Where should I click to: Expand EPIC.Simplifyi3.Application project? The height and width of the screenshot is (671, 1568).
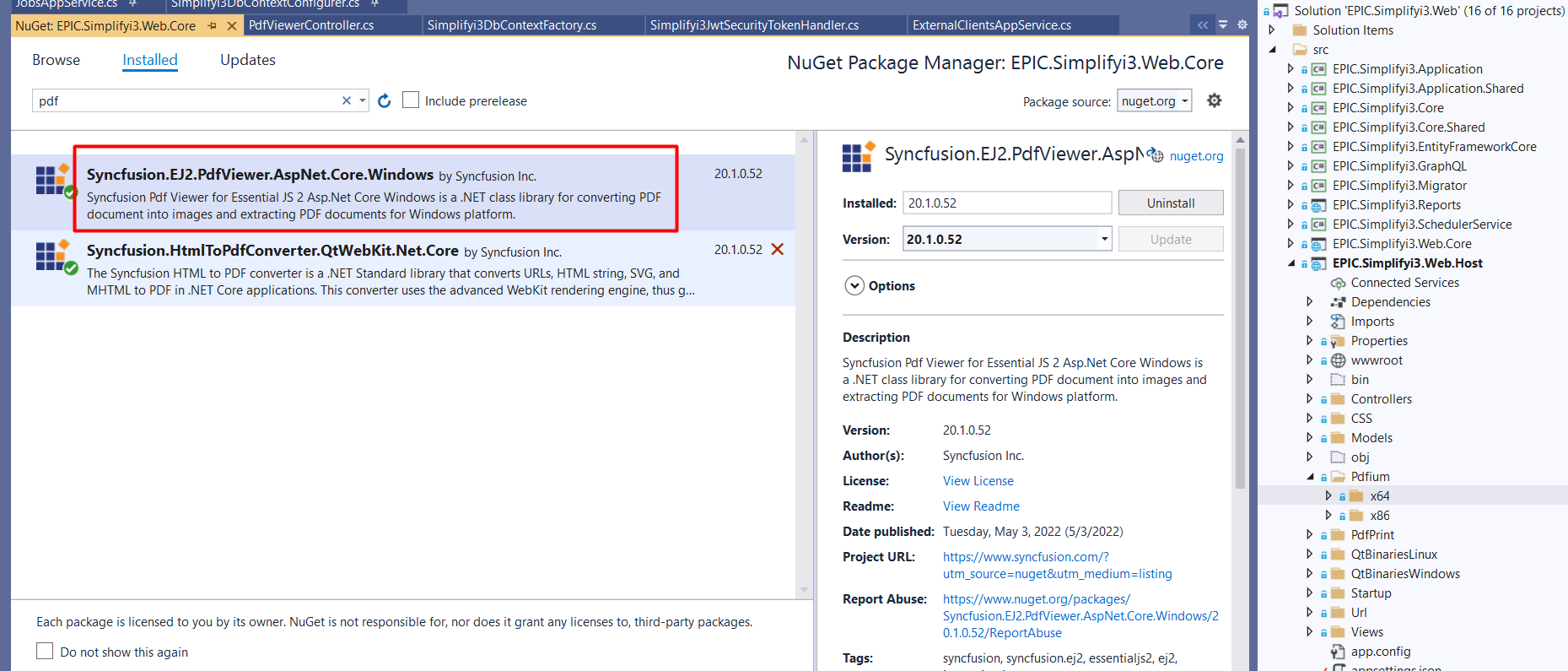pyautogui.click(x=1291, y=69)
